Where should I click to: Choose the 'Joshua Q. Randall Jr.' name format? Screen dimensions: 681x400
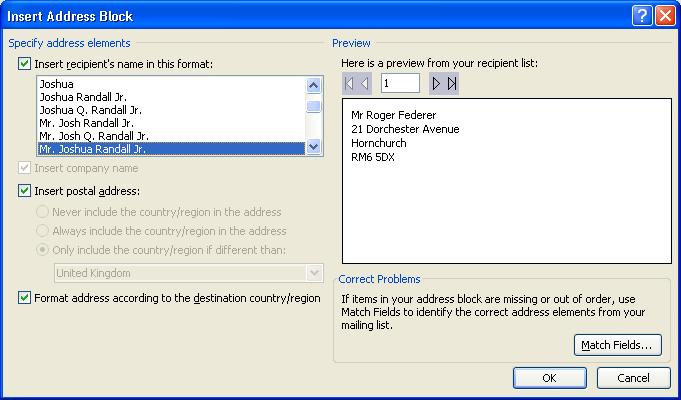(91, 110)
